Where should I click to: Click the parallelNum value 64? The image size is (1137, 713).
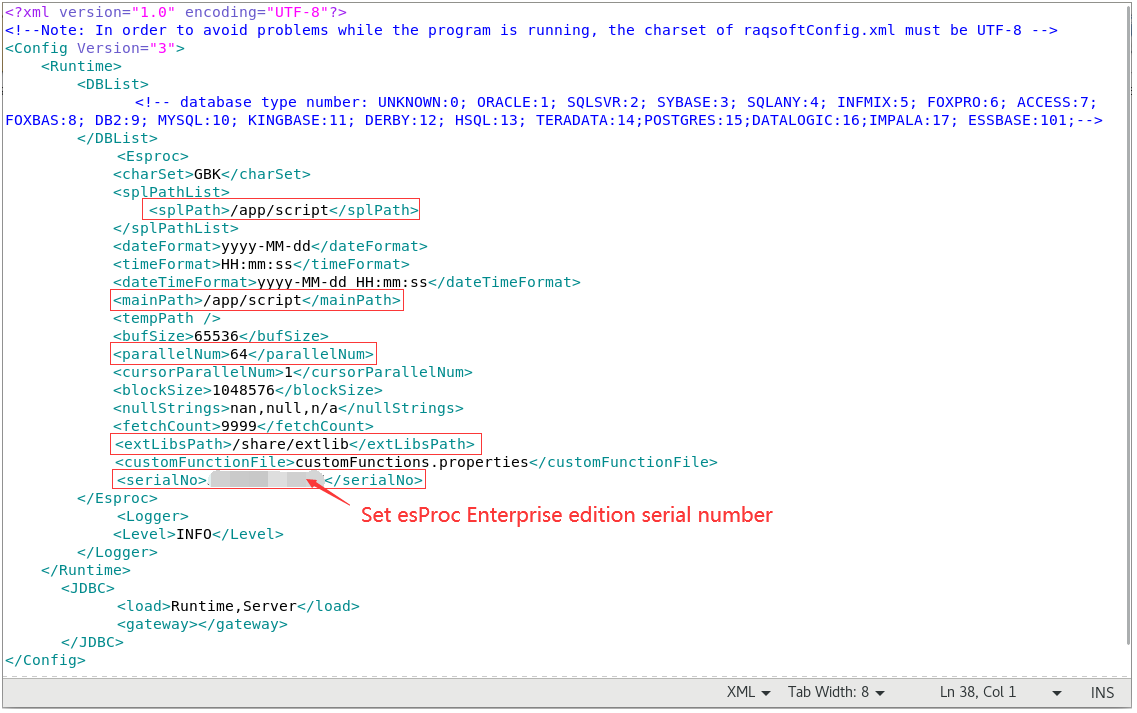tap(239, 354)
